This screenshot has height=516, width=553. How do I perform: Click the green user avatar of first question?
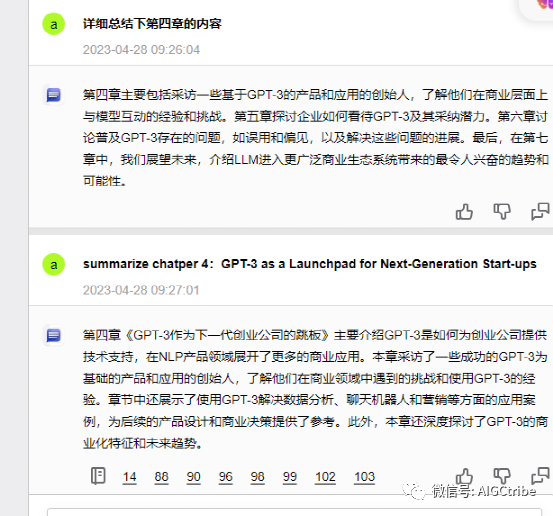(54, 24)
